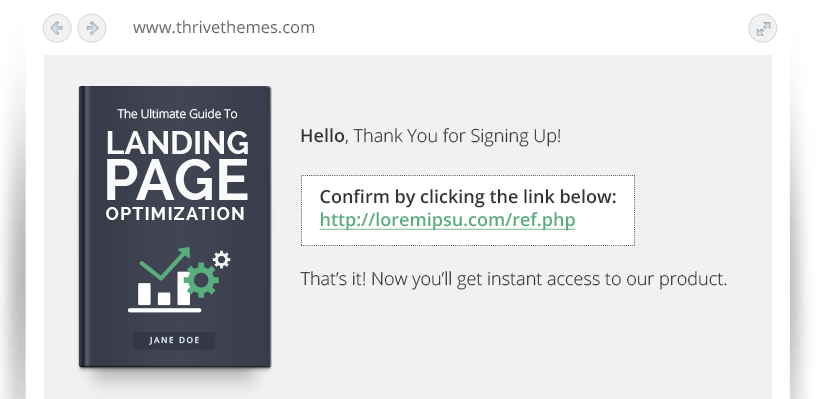The height and width of the screenshot is (399, 820).
Task: Click the dotted confirmation box
Action: click(x=468, y=210)
